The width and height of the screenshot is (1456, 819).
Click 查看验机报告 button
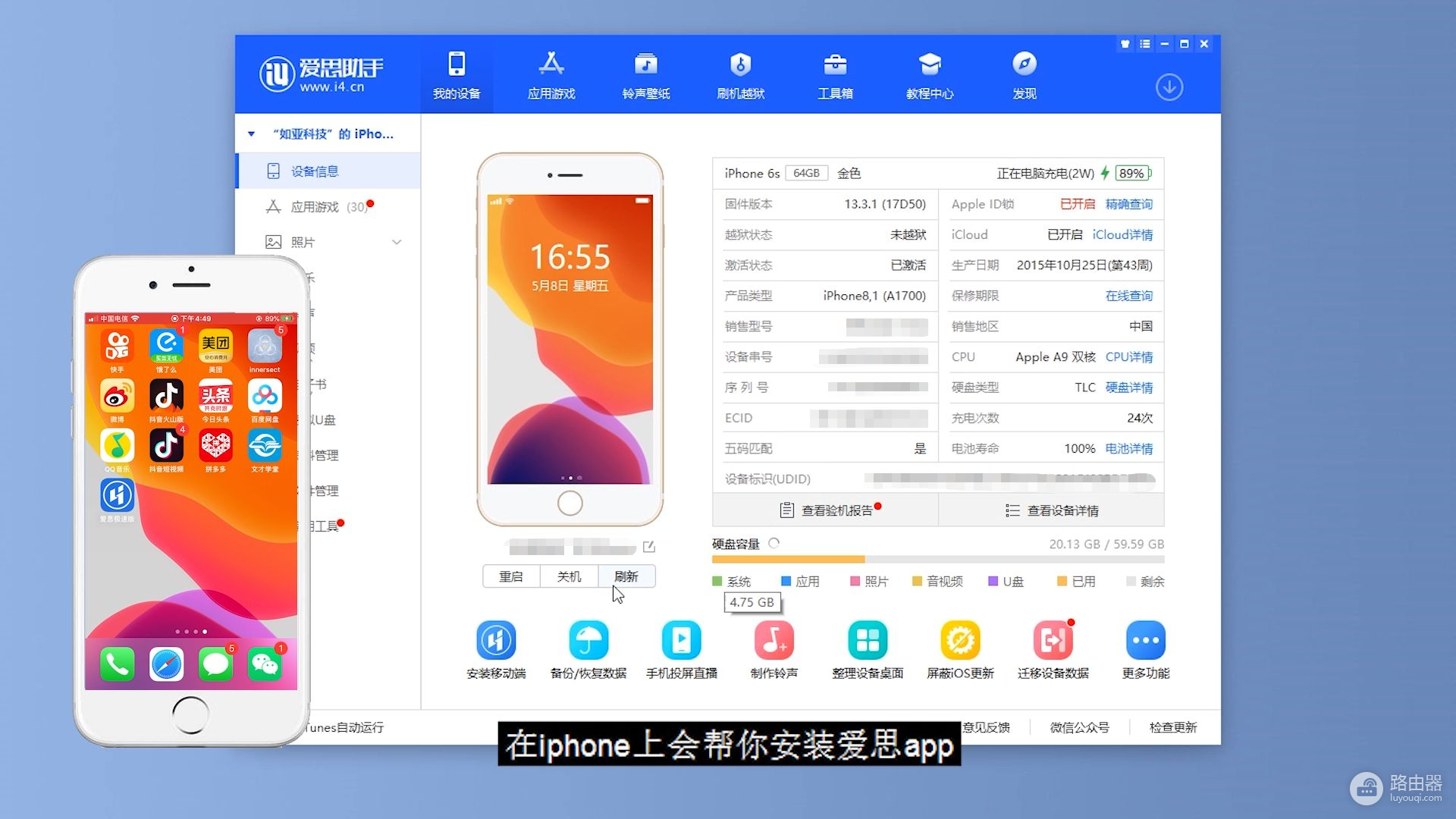click(x=826, y=510)
